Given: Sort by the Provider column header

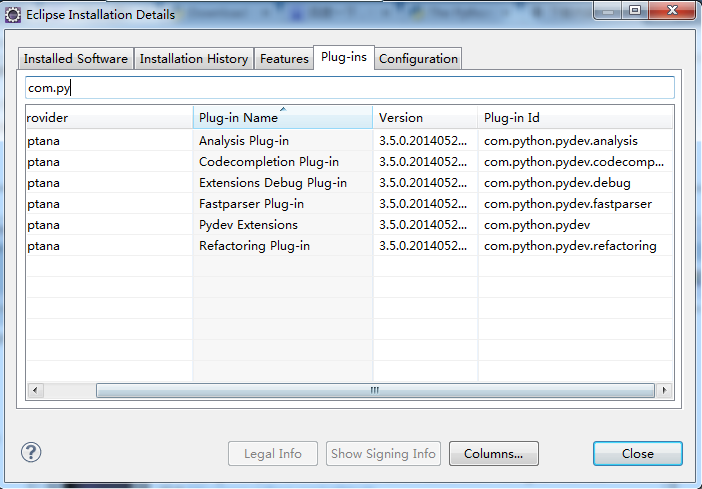Looking at the screenshot, I should (x=109, y=118).
